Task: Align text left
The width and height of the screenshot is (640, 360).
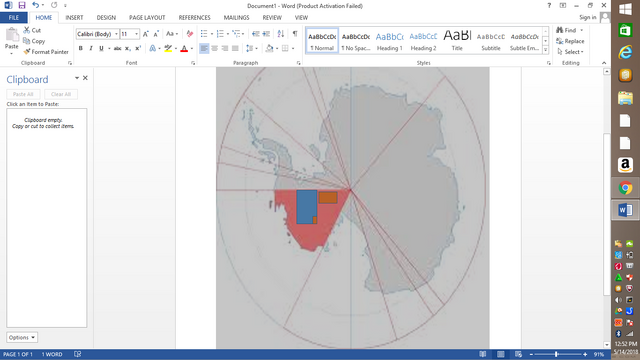Action: tap(204, 48)
